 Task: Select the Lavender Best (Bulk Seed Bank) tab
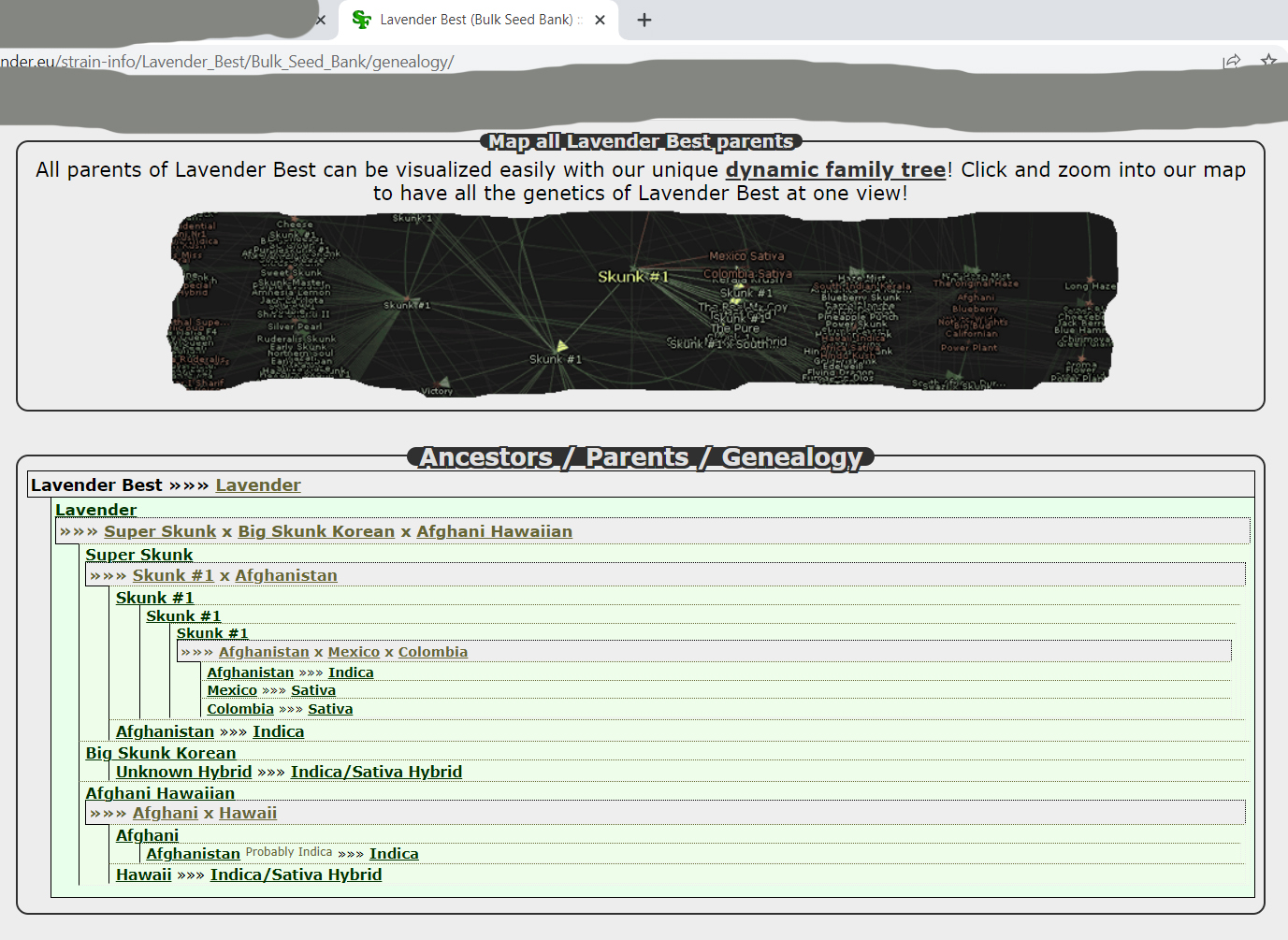[478, 20]
